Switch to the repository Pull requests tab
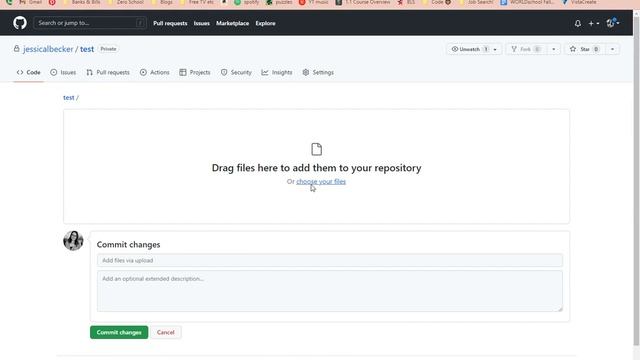Viewport: 640px width, 360px height. (108, 72)
